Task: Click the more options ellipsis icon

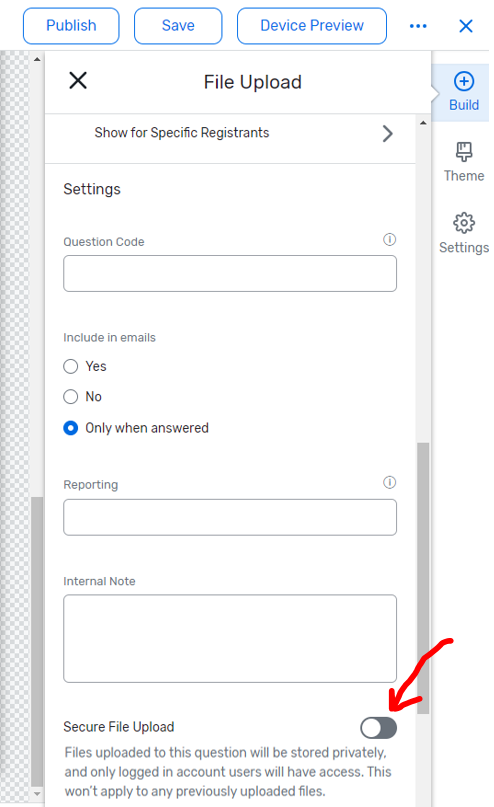Action: point(418,26)
